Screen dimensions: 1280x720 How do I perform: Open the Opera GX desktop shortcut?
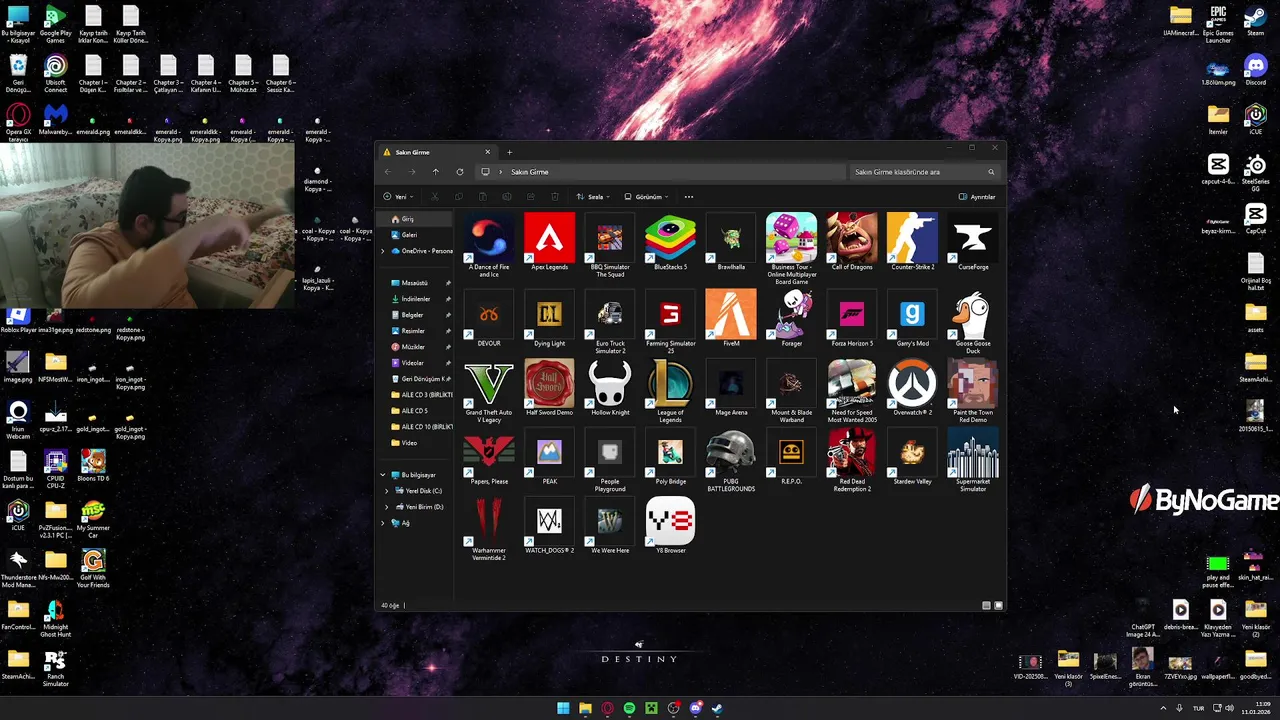18,123
